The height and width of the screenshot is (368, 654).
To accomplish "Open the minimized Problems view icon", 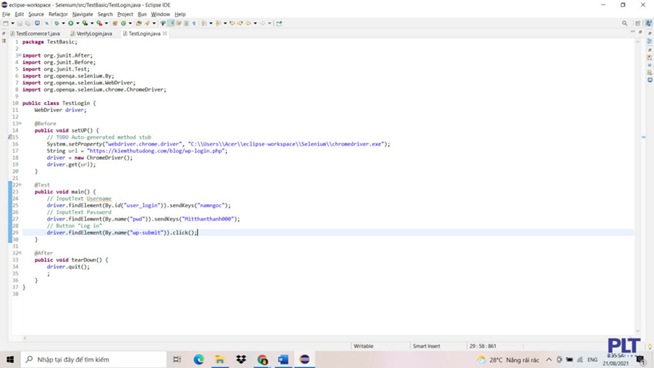I will coord(650,58).
